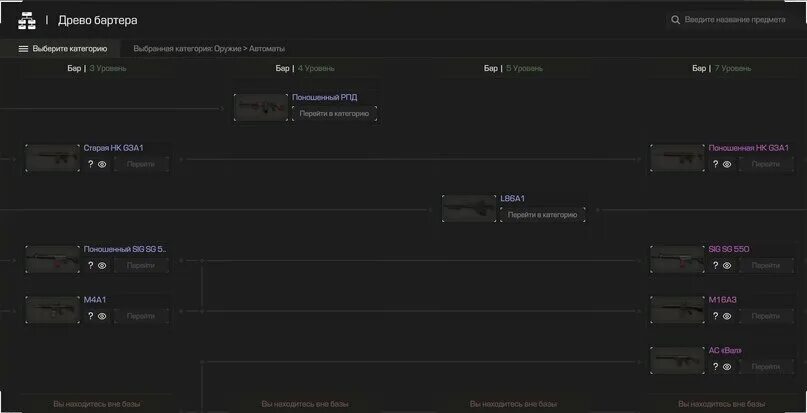Click the search magnifier icon
807x413 pixels.
[x=675, y=20]
